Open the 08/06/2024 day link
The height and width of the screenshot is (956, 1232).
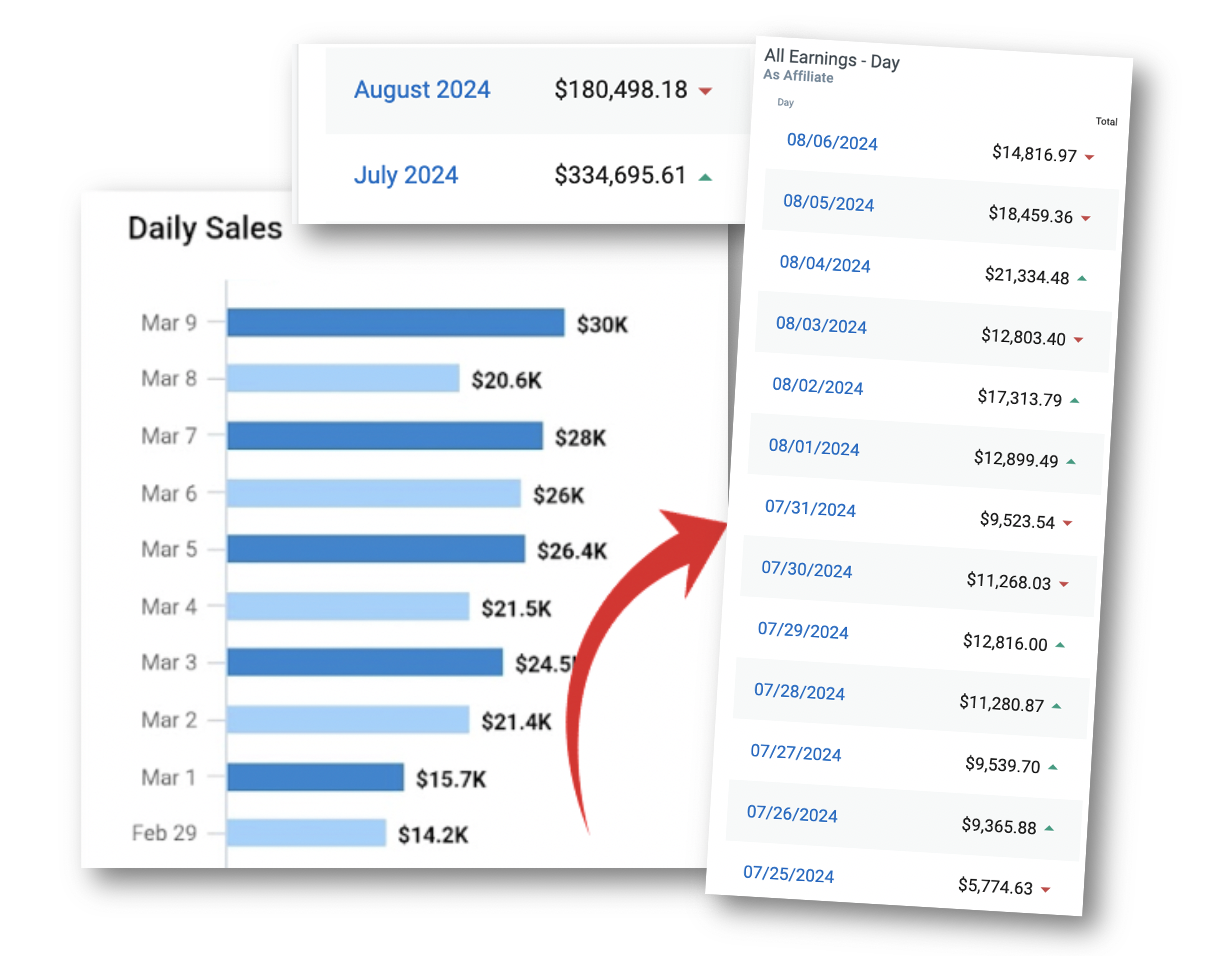point(832,141)
